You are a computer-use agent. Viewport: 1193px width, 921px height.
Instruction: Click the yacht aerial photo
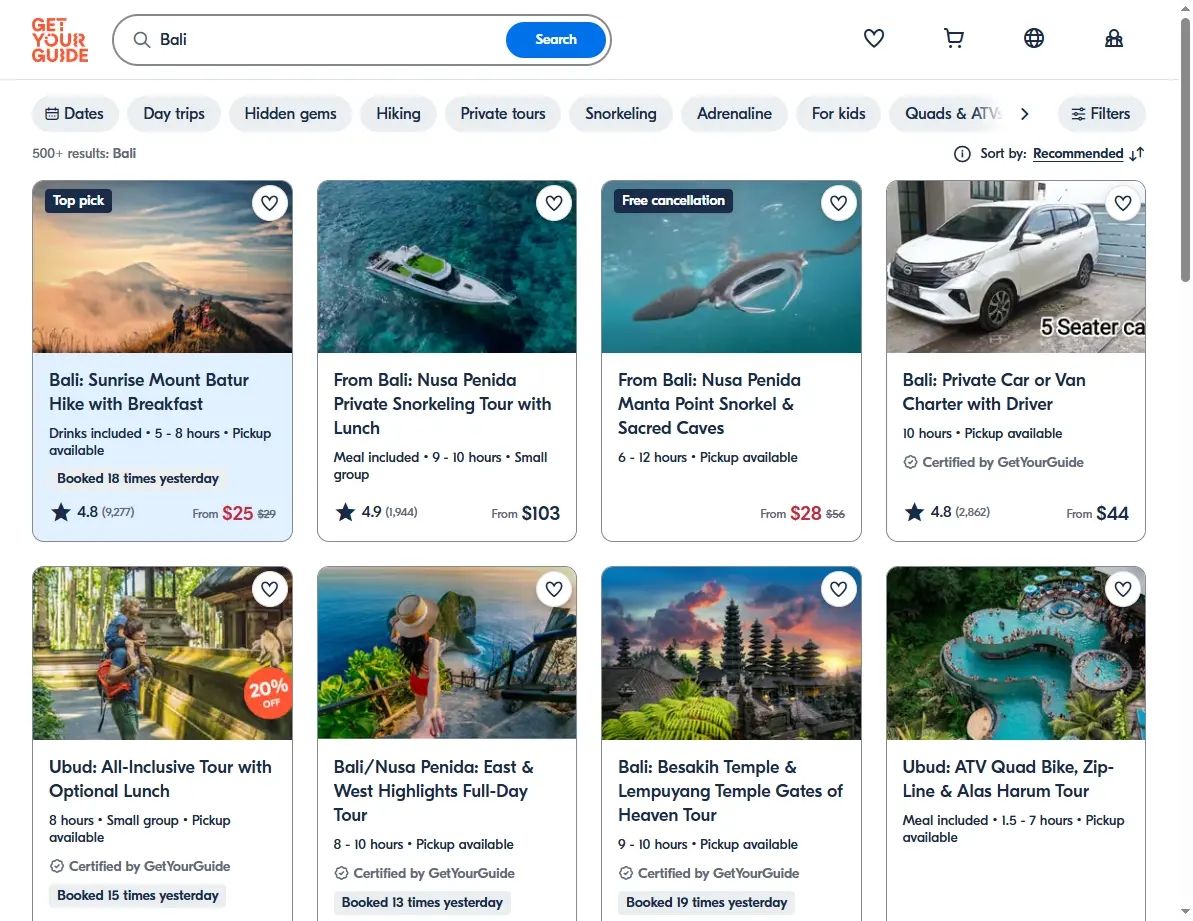point(447,267)
